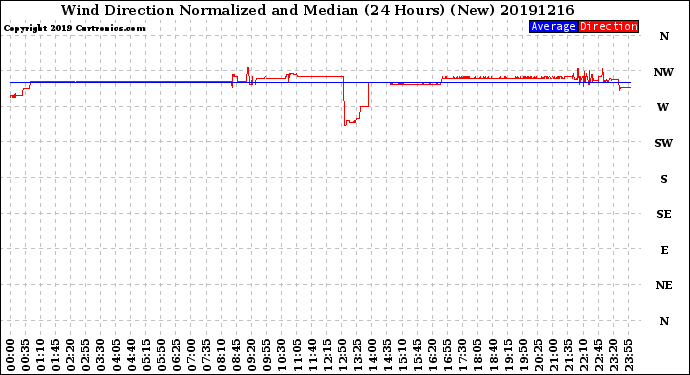Click the "16:20" time axis label
Viewport: 690px width, 375px height.
(x=433, y=355)
